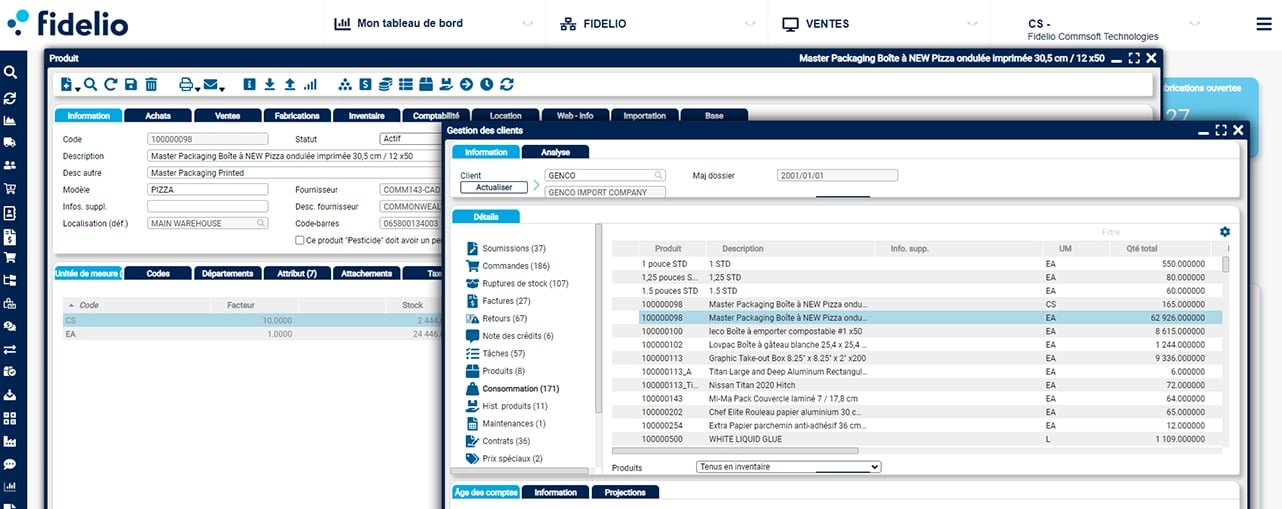Click the empty Infos. suppl. field
Image resolution: width=1282 pixels, height=509 pixels.
208,206
